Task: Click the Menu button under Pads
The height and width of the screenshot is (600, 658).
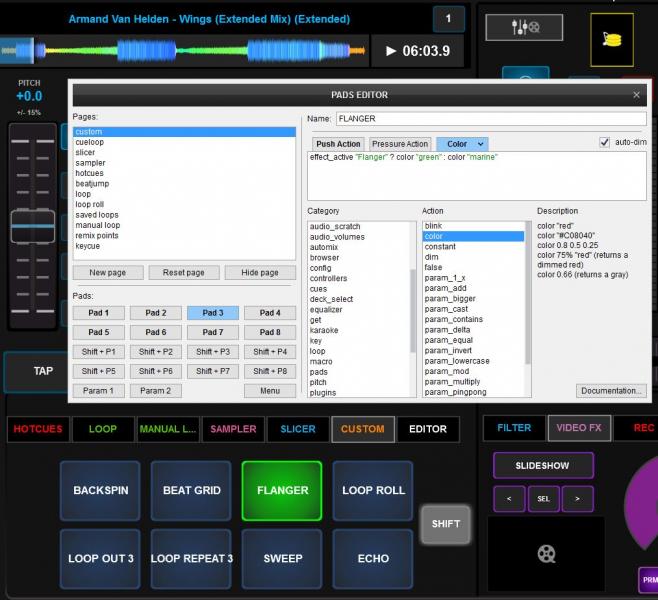Action: click(x=270, y=391)
